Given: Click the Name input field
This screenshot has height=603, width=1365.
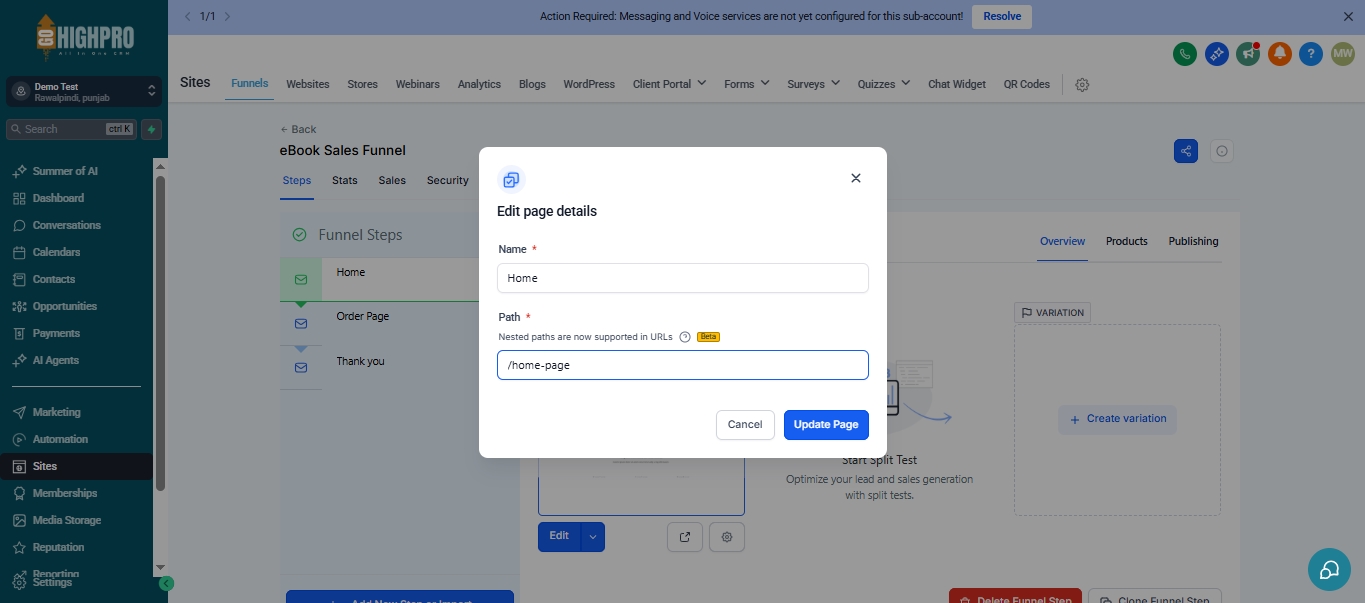Looking at the screenshot, I should click(682, 278).
